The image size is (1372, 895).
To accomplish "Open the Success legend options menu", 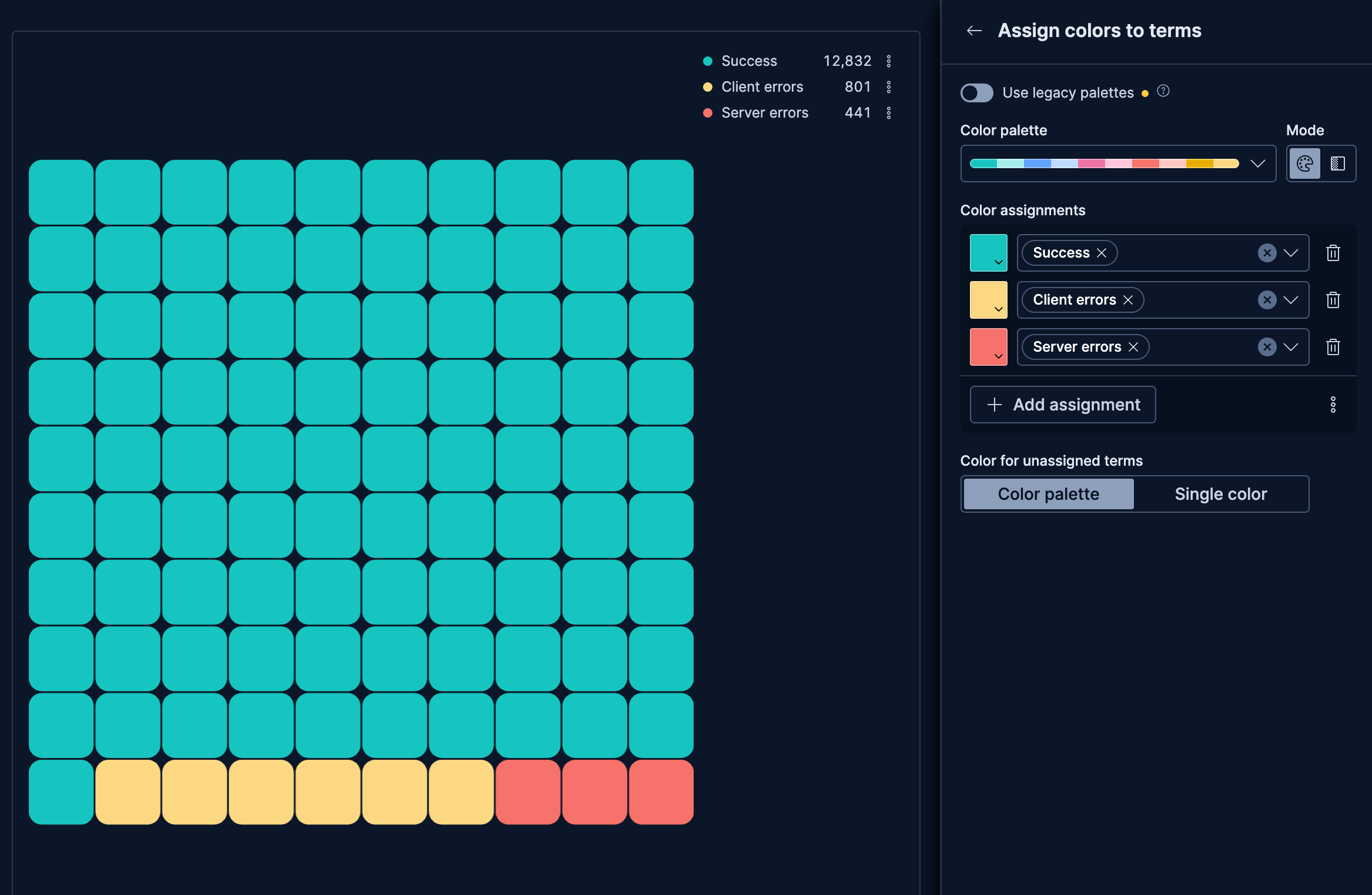I will (x=889, y=61).
